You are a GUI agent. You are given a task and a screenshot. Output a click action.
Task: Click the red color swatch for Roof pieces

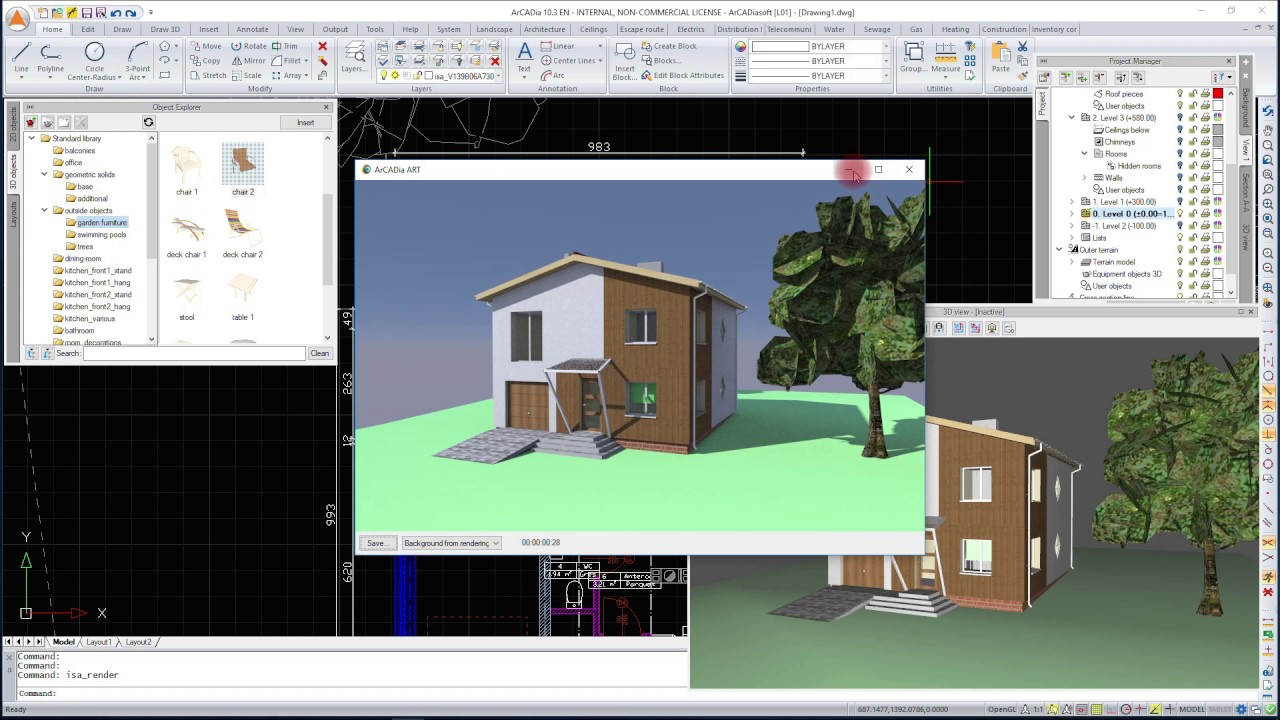click(1218, 94)
